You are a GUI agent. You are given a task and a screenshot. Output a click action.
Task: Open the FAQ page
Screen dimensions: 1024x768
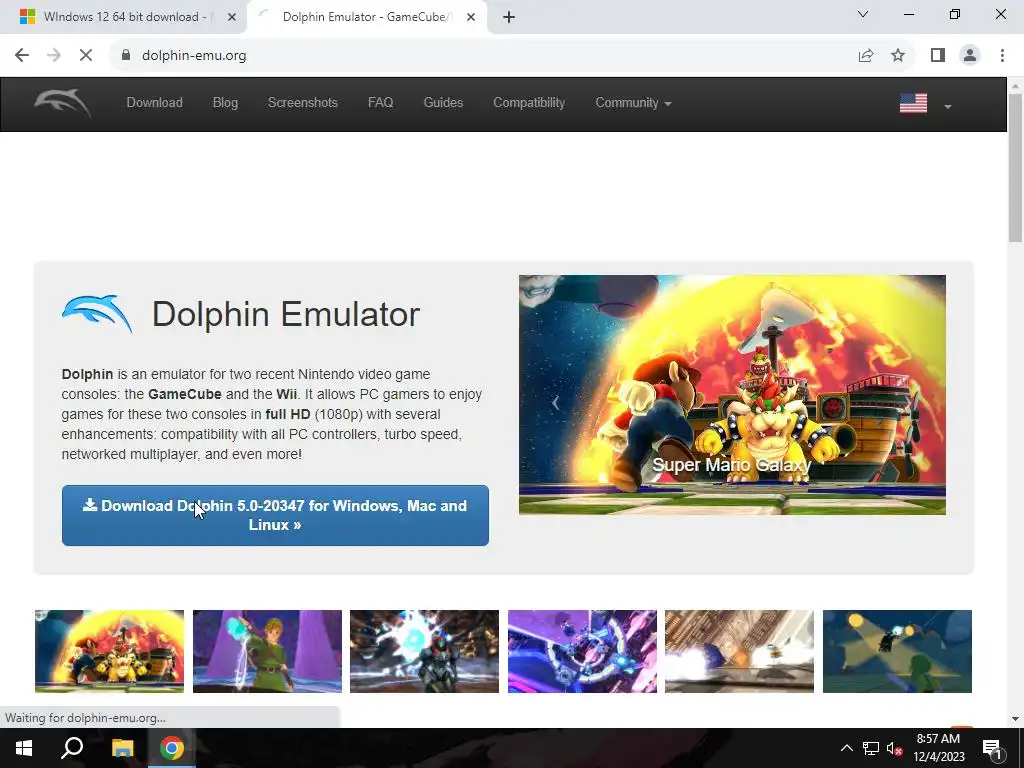pos(381,103)
